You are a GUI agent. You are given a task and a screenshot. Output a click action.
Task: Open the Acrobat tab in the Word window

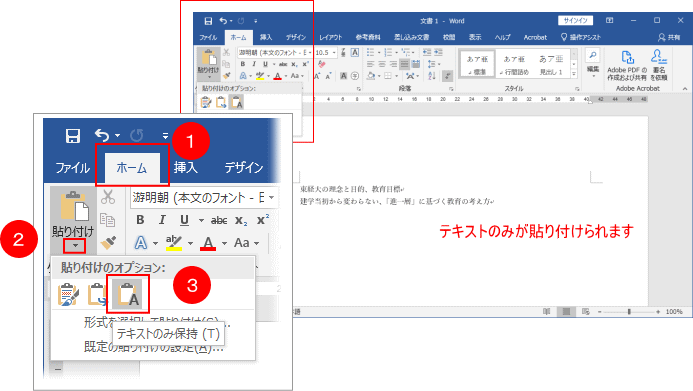(x=535, y=37)
